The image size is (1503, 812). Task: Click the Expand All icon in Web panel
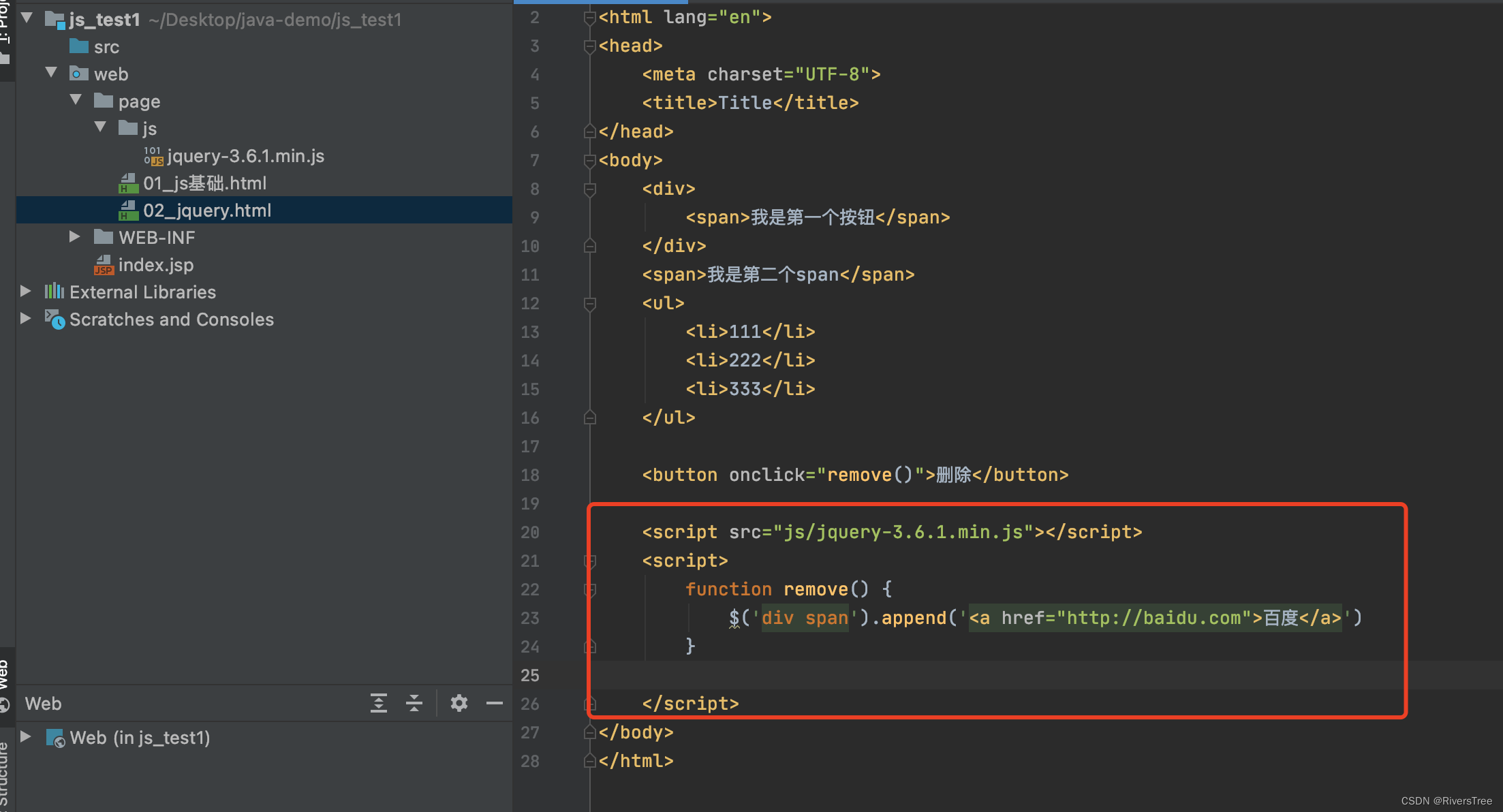click(x=379, y=703)
